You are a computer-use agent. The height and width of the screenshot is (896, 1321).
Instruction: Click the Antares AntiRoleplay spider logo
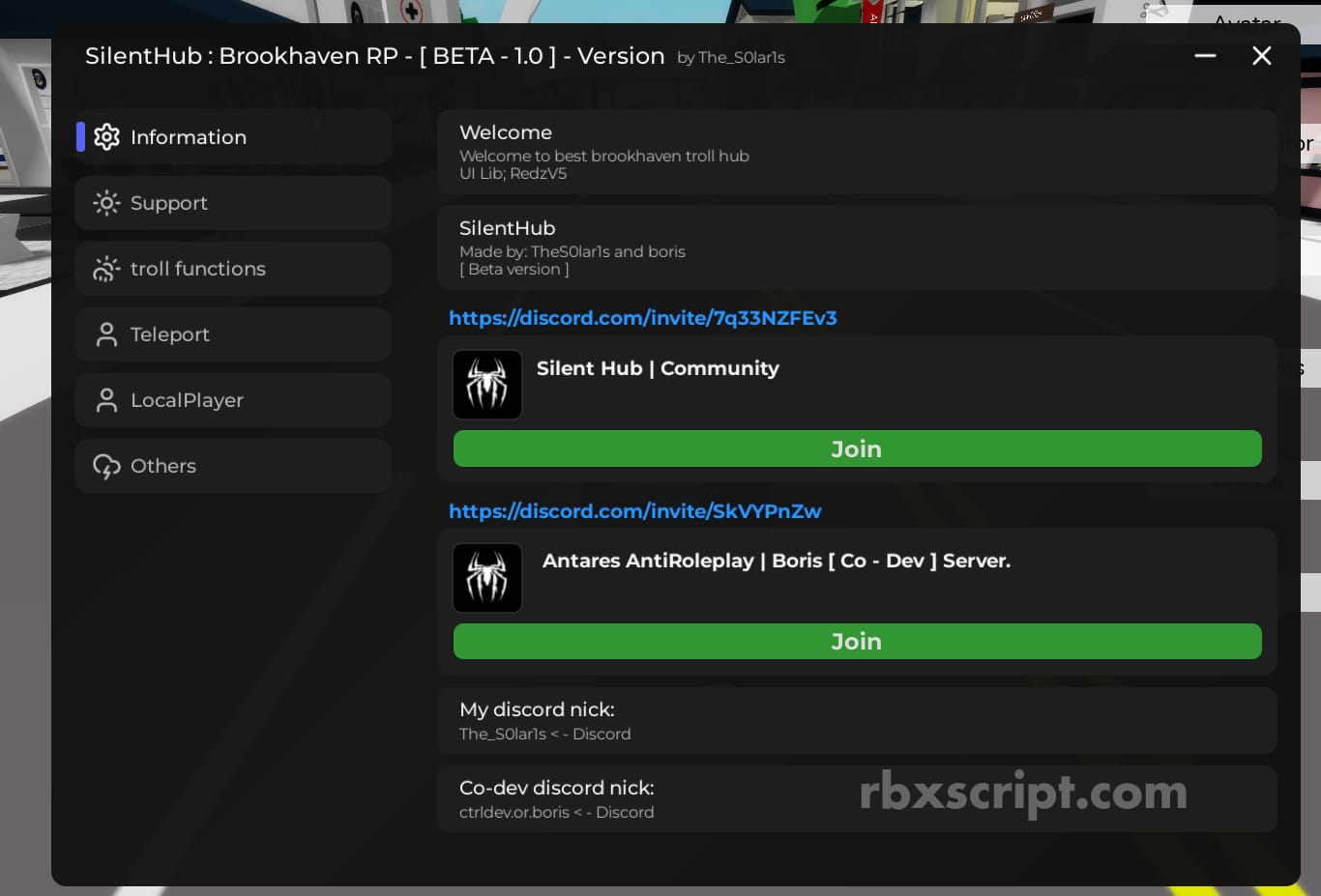click(x=487, y=578)
